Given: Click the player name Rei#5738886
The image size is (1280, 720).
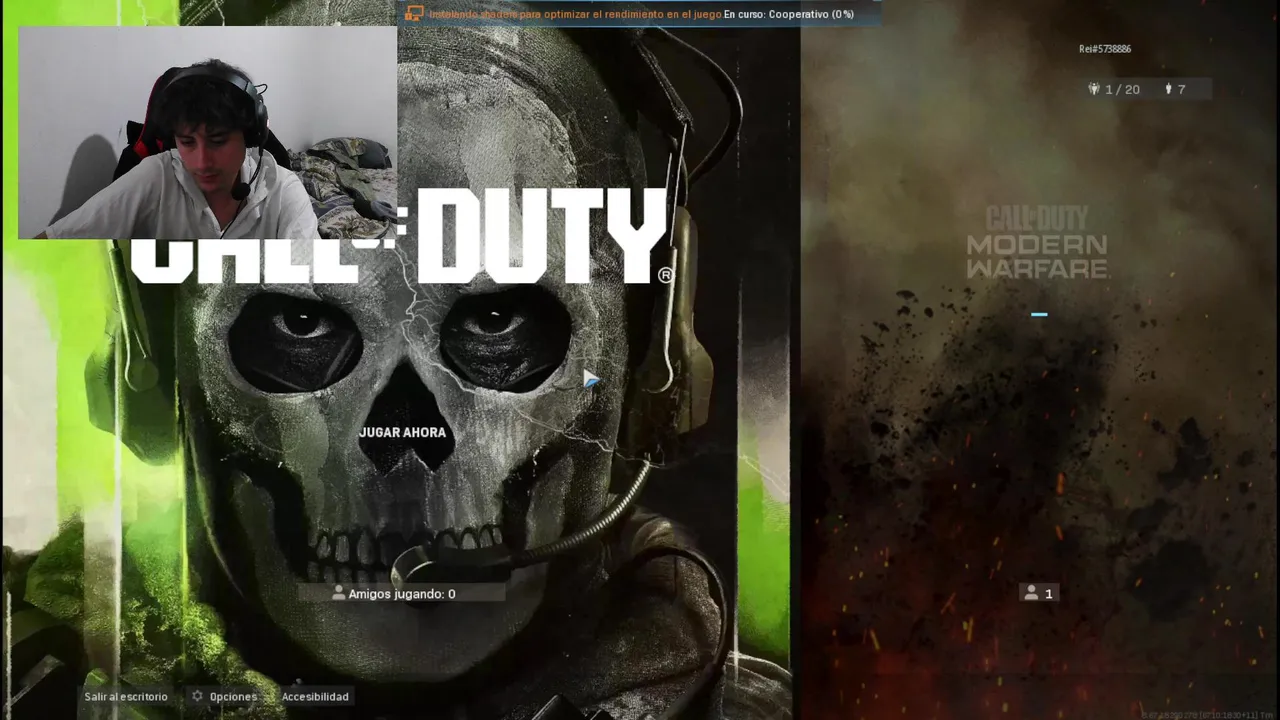Looking at the screenshot, I should pos(1105,49).
